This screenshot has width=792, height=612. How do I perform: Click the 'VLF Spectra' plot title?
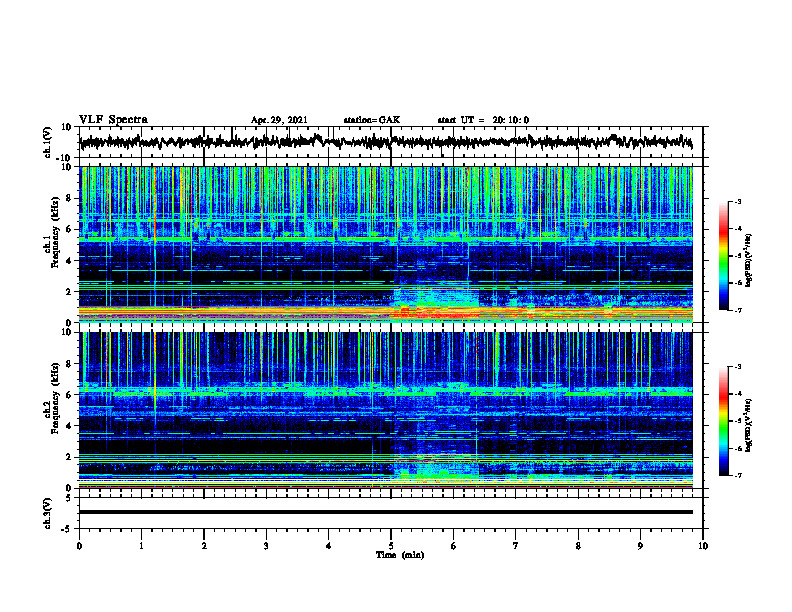click(113, 120)
